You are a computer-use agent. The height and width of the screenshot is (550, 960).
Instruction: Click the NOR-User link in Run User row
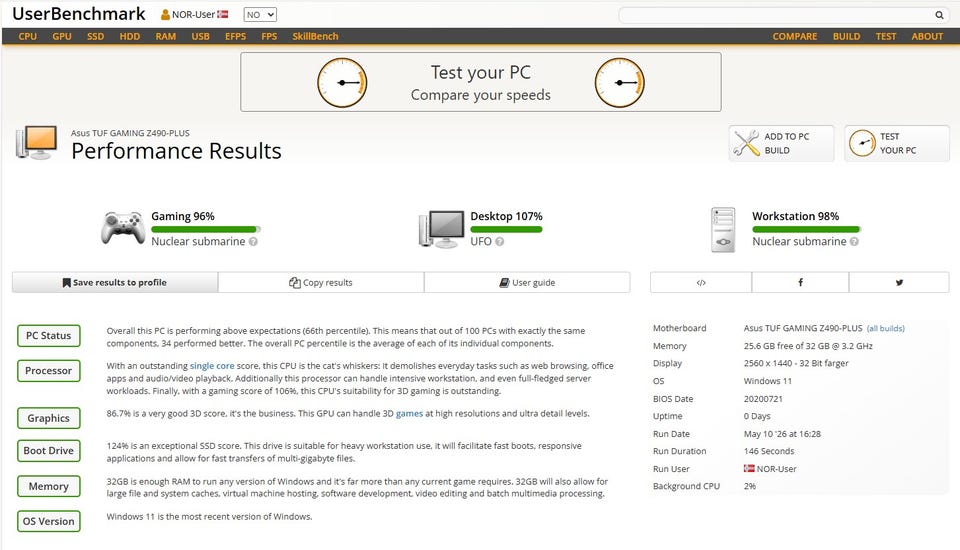pyautogui.click(x=776, y=469)
